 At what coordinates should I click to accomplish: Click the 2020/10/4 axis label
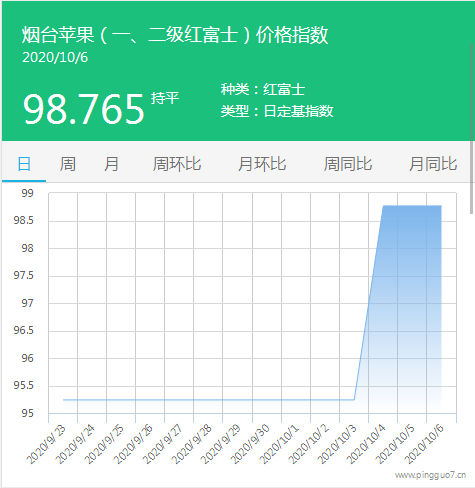(x=366, y=444)
